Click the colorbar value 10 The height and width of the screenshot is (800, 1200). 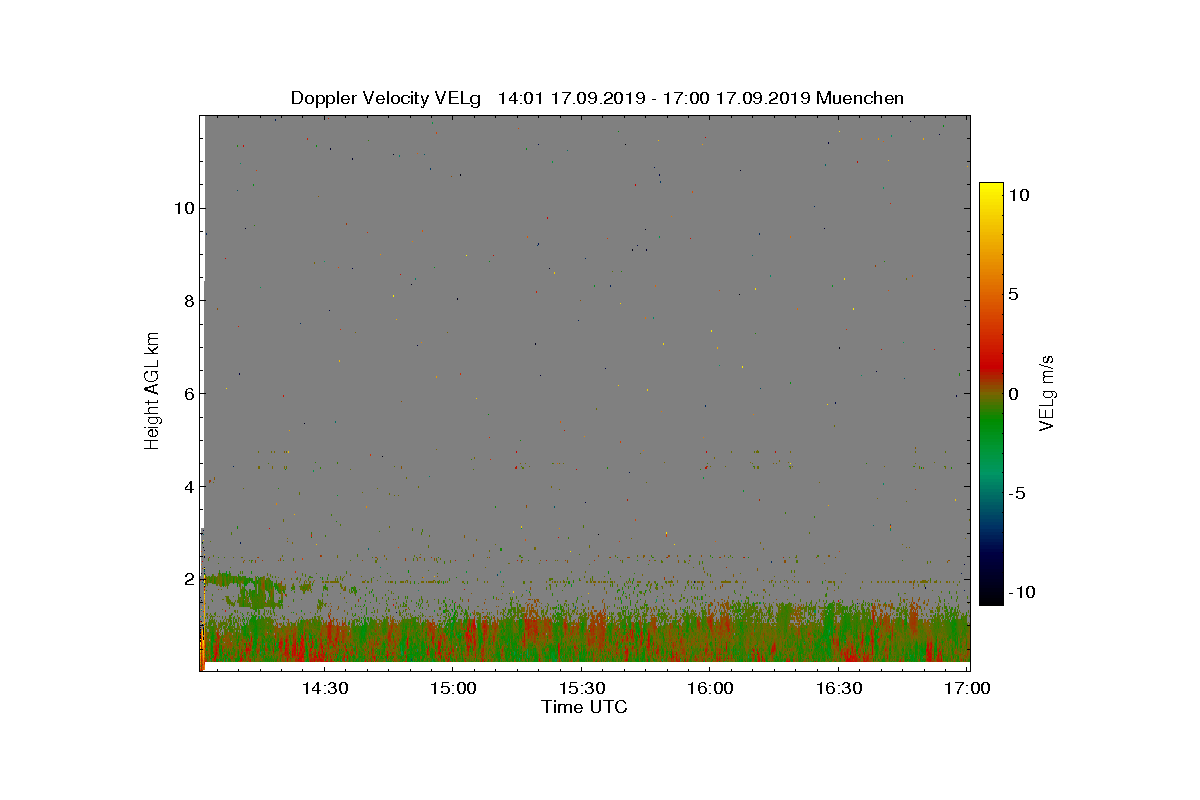pyautogui.click(x=1018, y=196)
